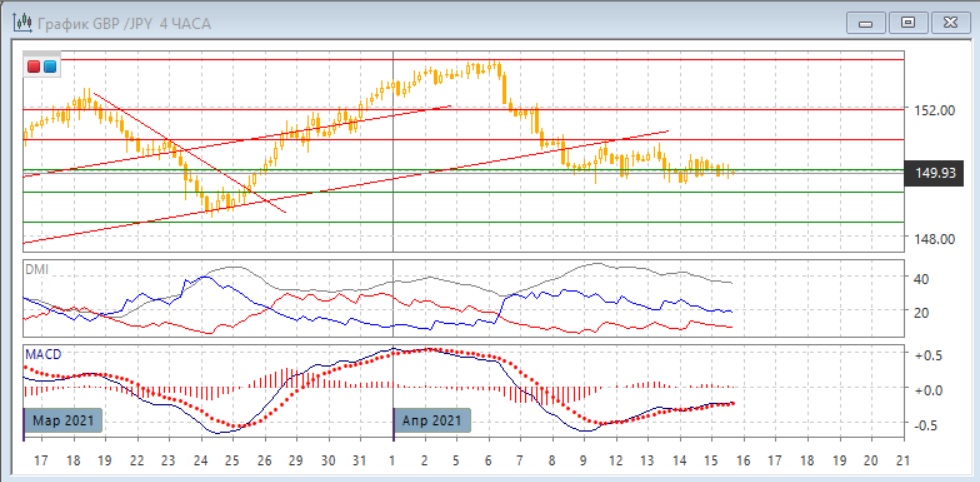980x482 pixels.
Task: Click the 148.00 price axis label
Action: tap(931, 239)
